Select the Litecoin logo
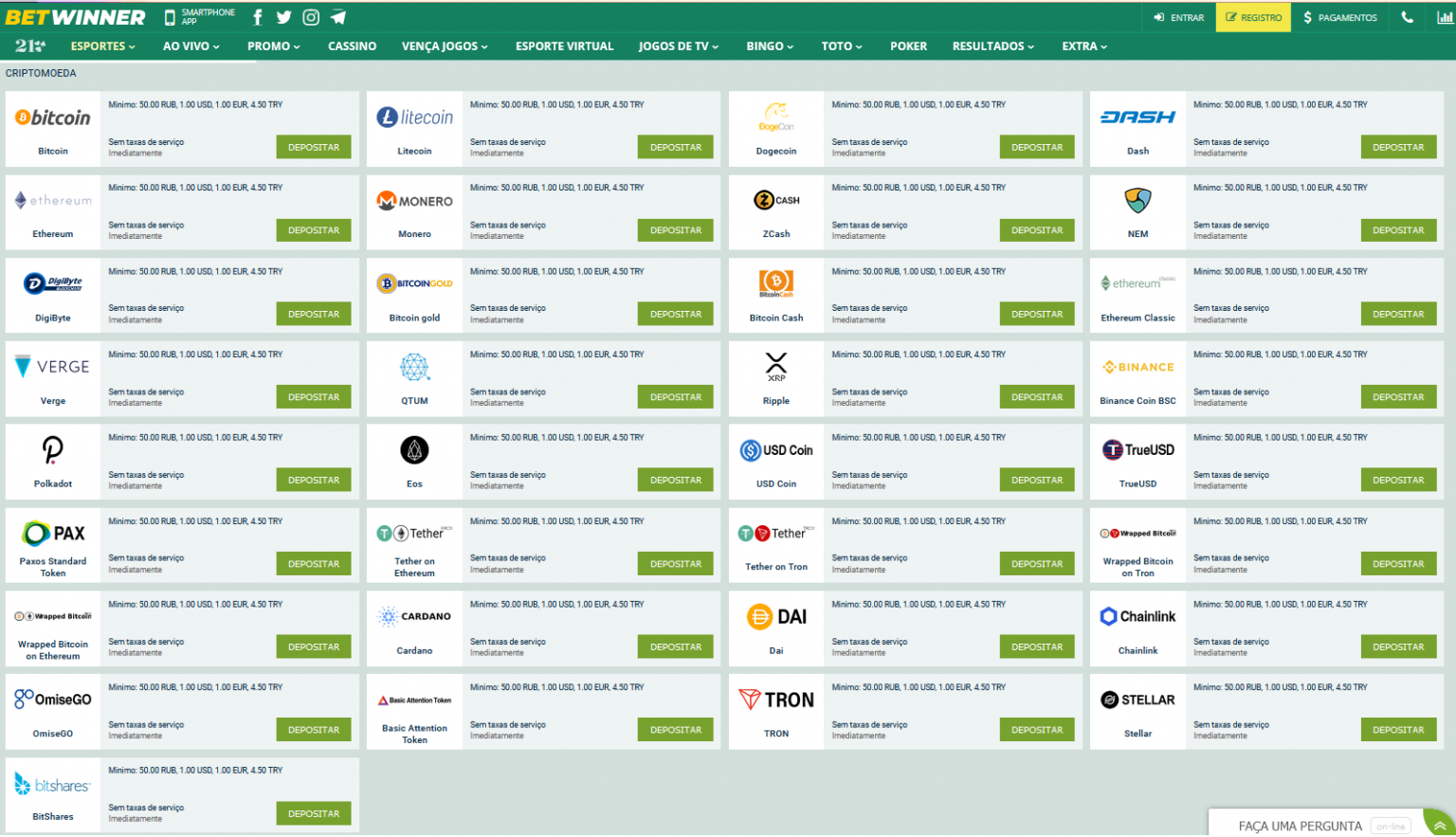Viewport: 1456px width, 837px height. pos(414,118)
